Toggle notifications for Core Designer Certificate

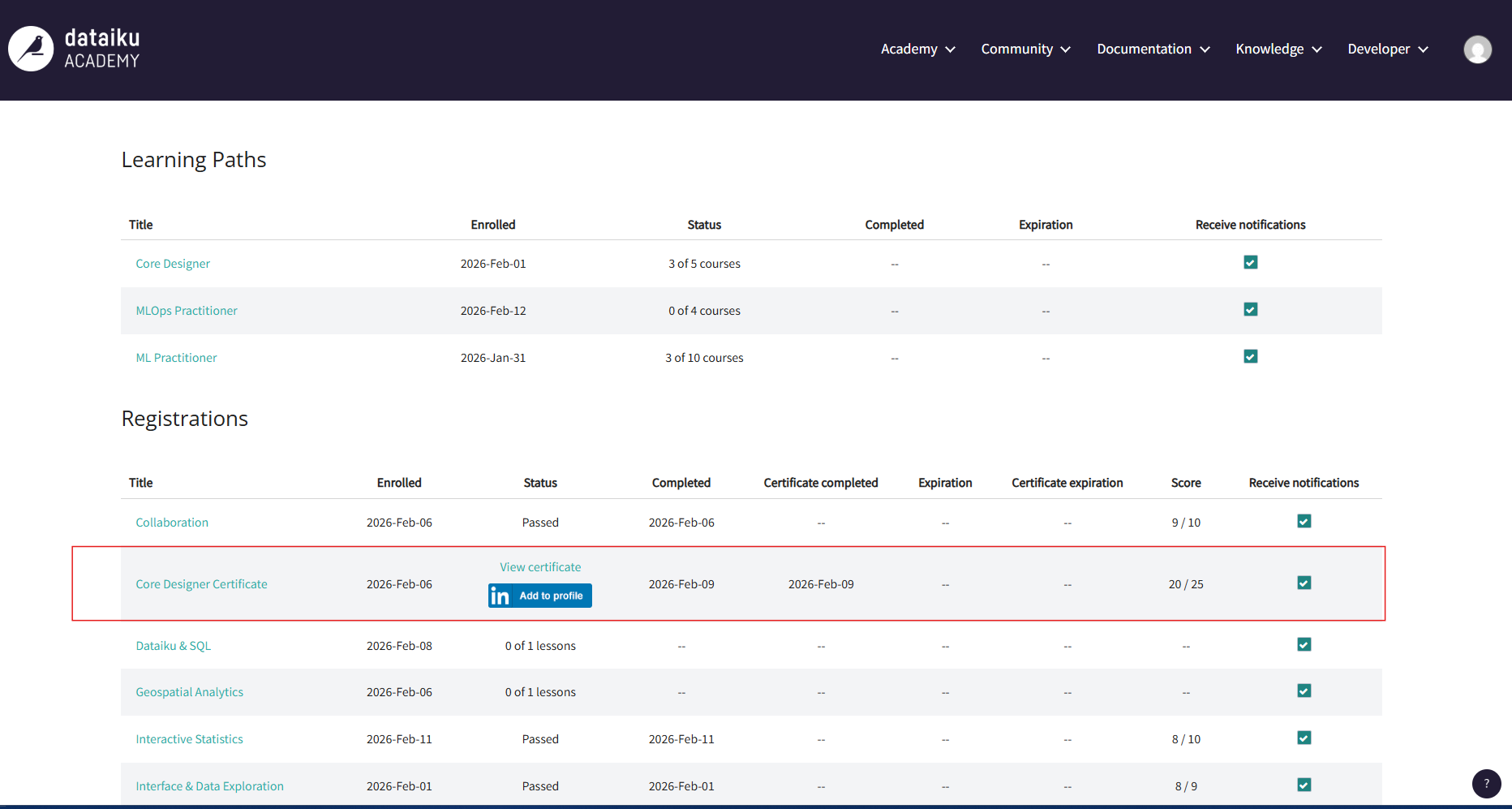[1304, 583]
